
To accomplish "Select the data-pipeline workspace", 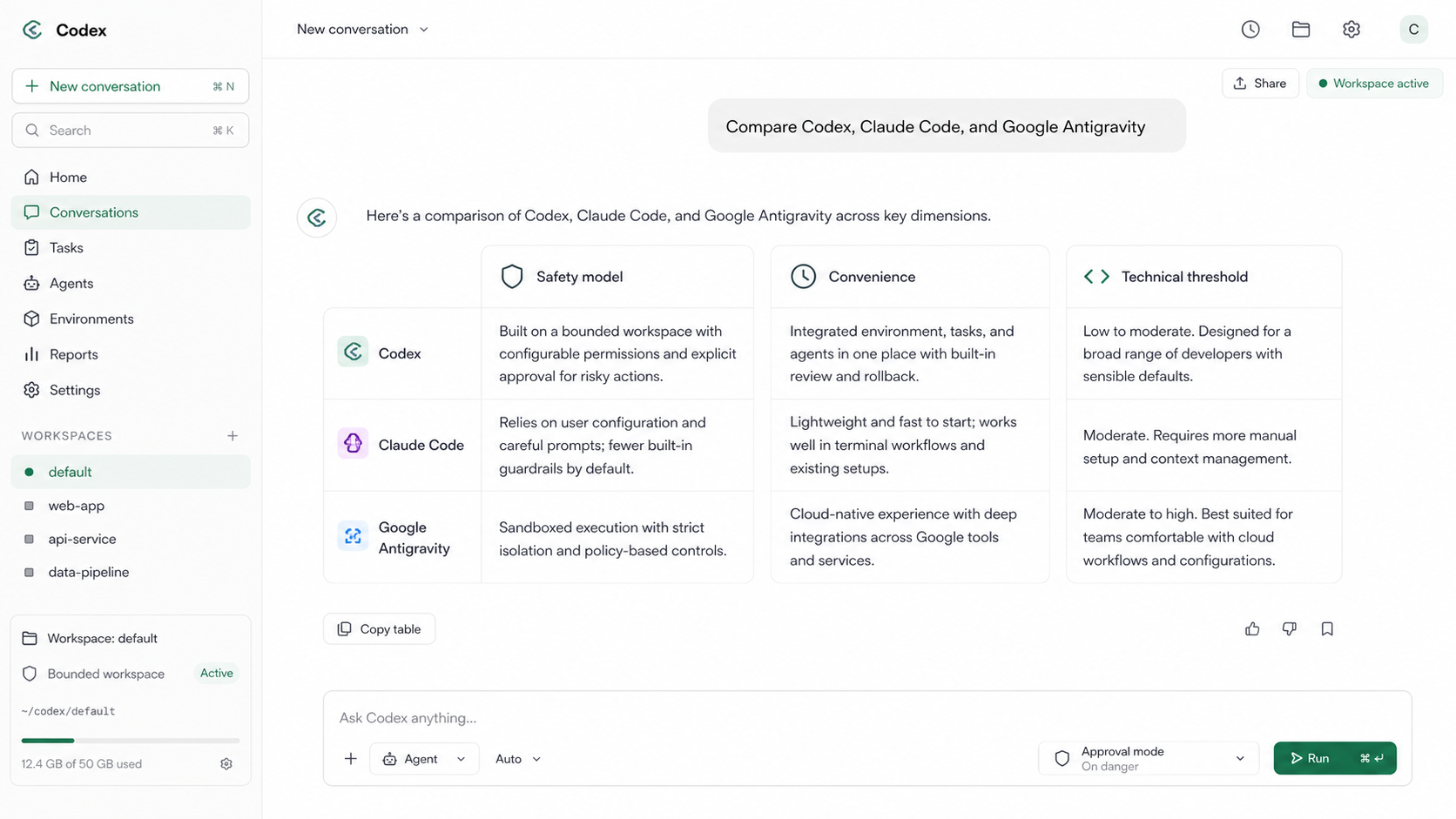I will point(131,572).
